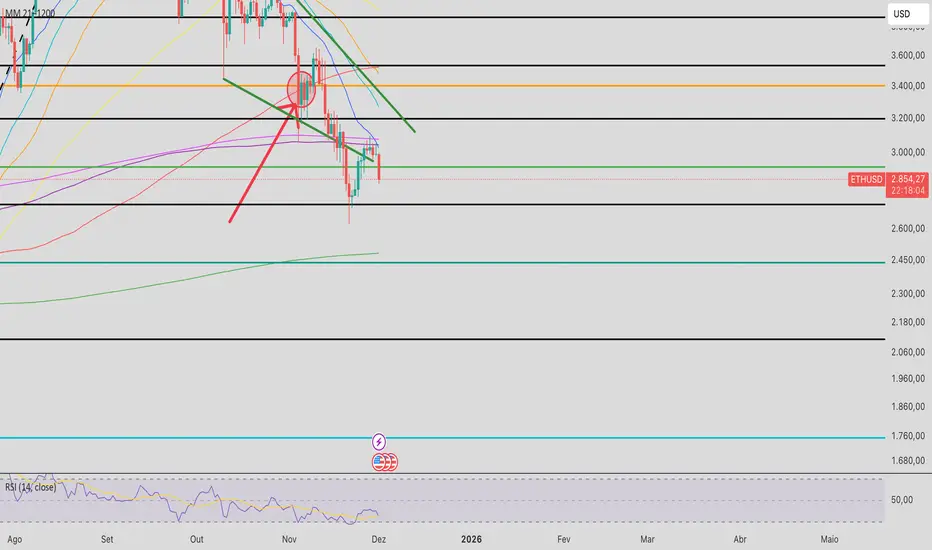Click the Nov month on time axis

tap(289, 539)
